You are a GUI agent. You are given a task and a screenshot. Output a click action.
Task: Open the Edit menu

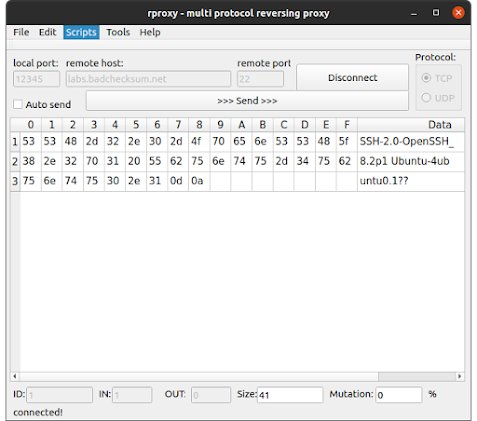point(47,32)
